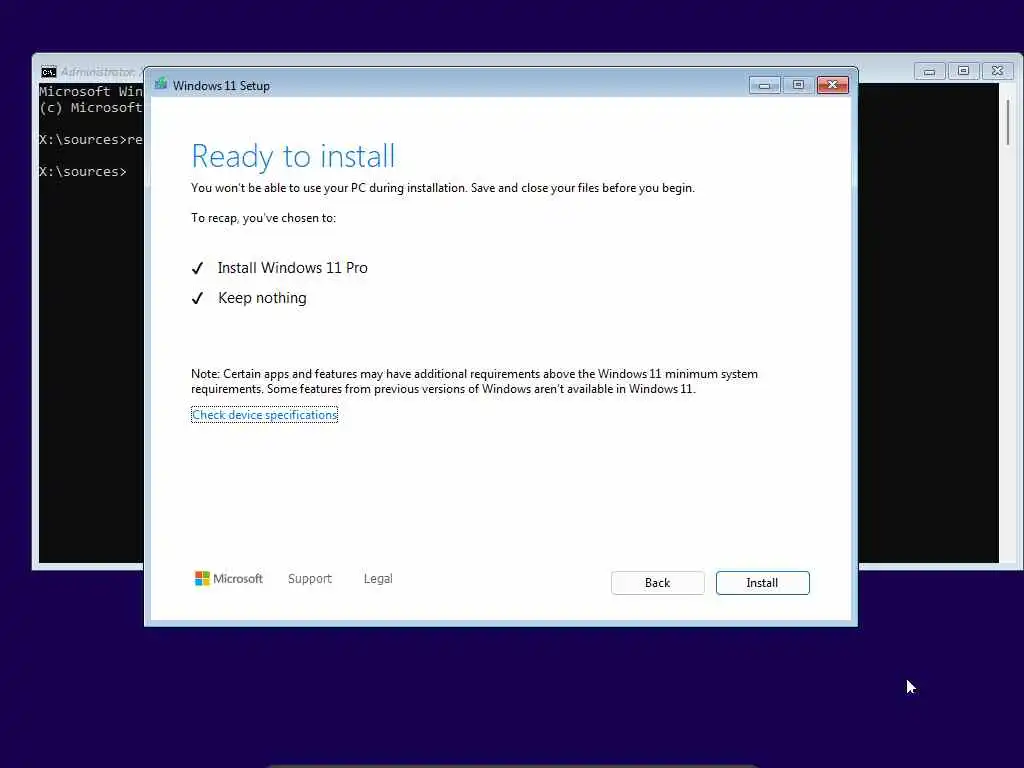Click the X:\sources> prompt line
Screen dimensions: 1024x768
83,171
